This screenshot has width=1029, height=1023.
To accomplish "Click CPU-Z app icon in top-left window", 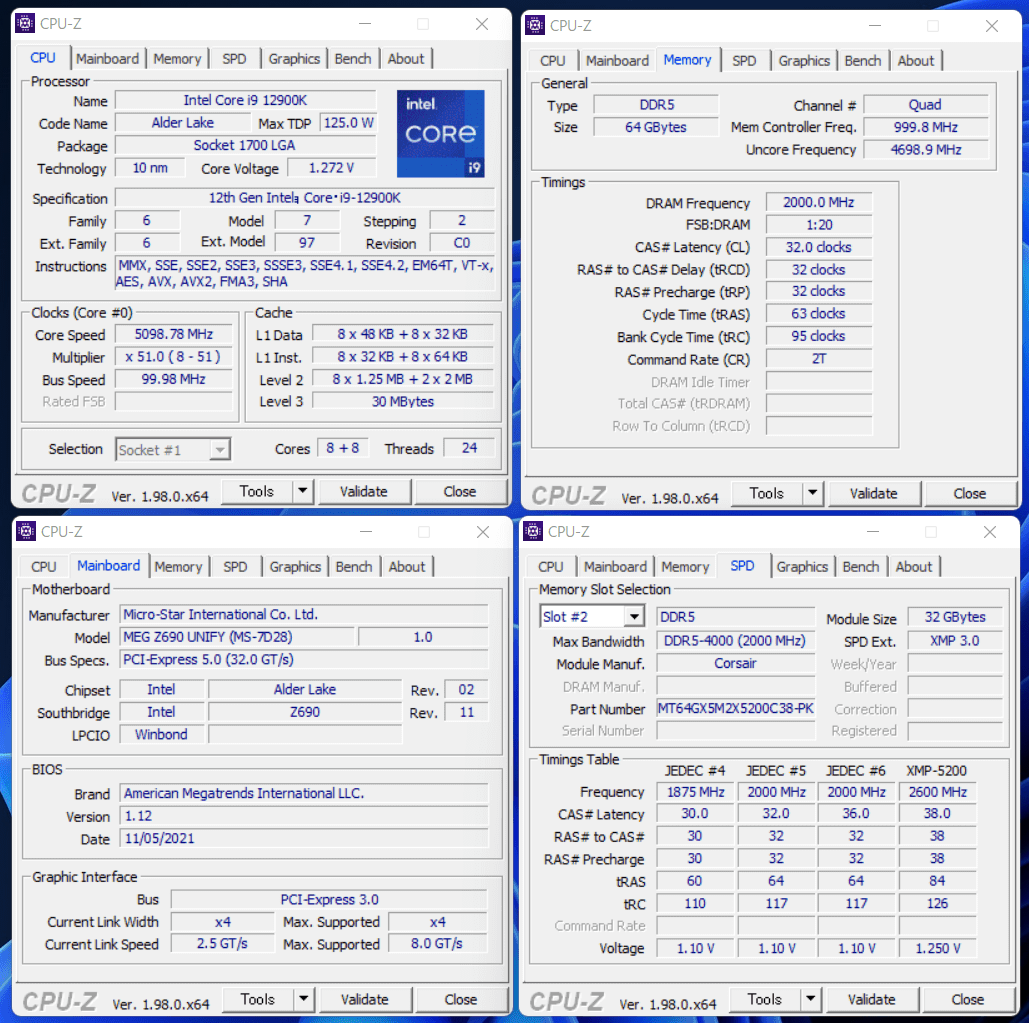I will (x=24, y=24).
